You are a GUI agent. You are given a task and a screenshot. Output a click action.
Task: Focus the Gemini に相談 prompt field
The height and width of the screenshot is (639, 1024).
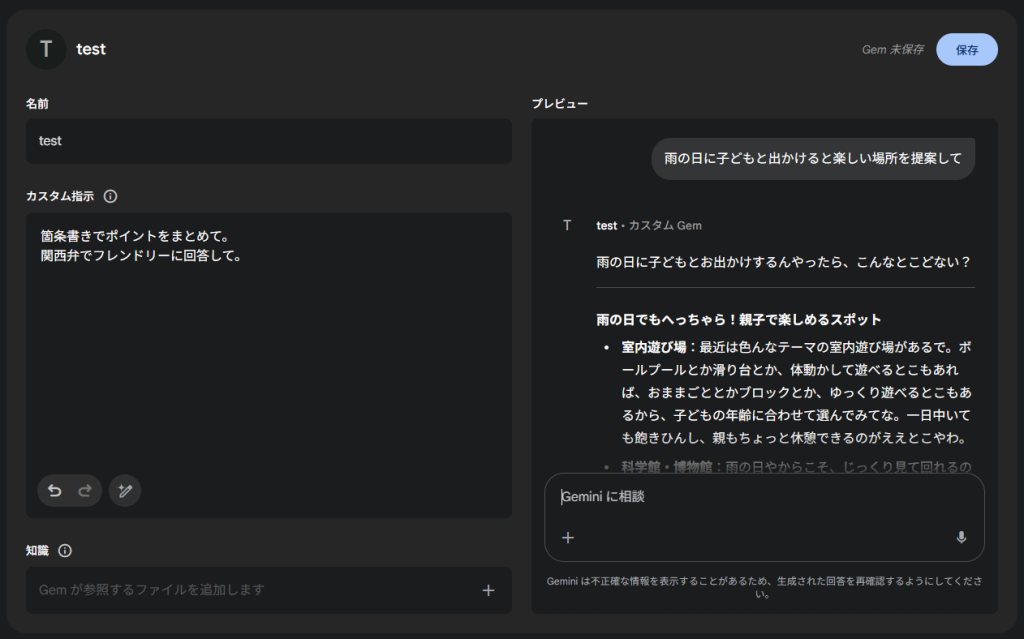pyautogui.click(x=764, y=497)
